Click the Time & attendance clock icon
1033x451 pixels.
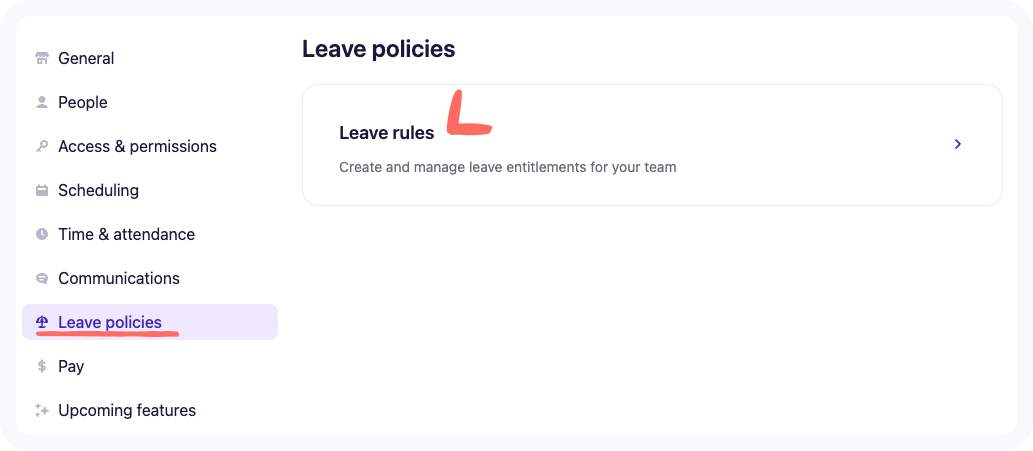[42, 234]
